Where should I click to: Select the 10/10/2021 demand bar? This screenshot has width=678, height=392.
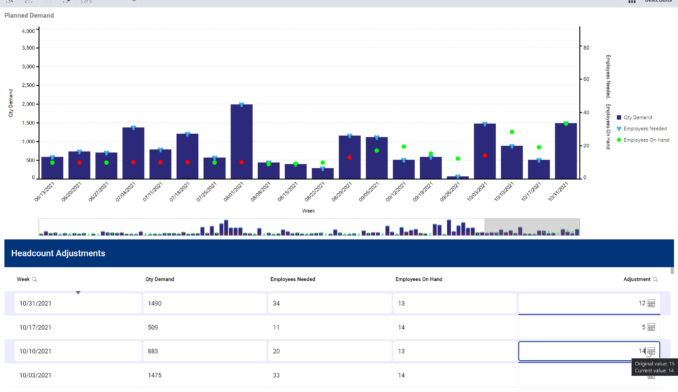coord(512,162)
